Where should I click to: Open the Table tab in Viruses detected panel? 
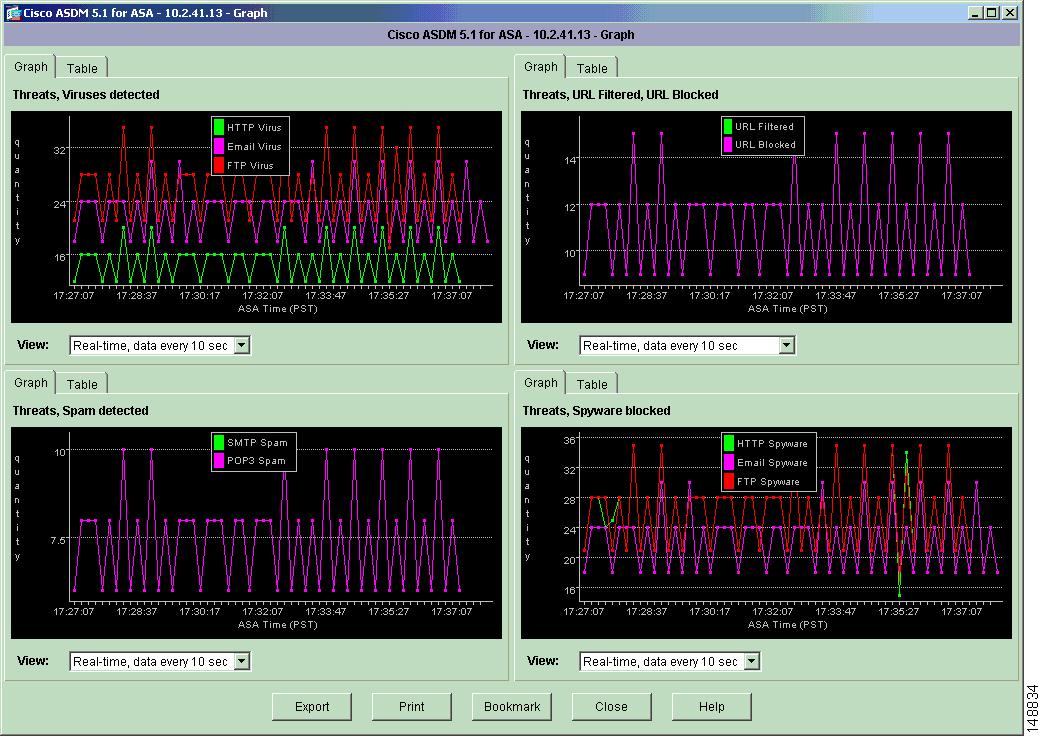(x=82, y=68)
